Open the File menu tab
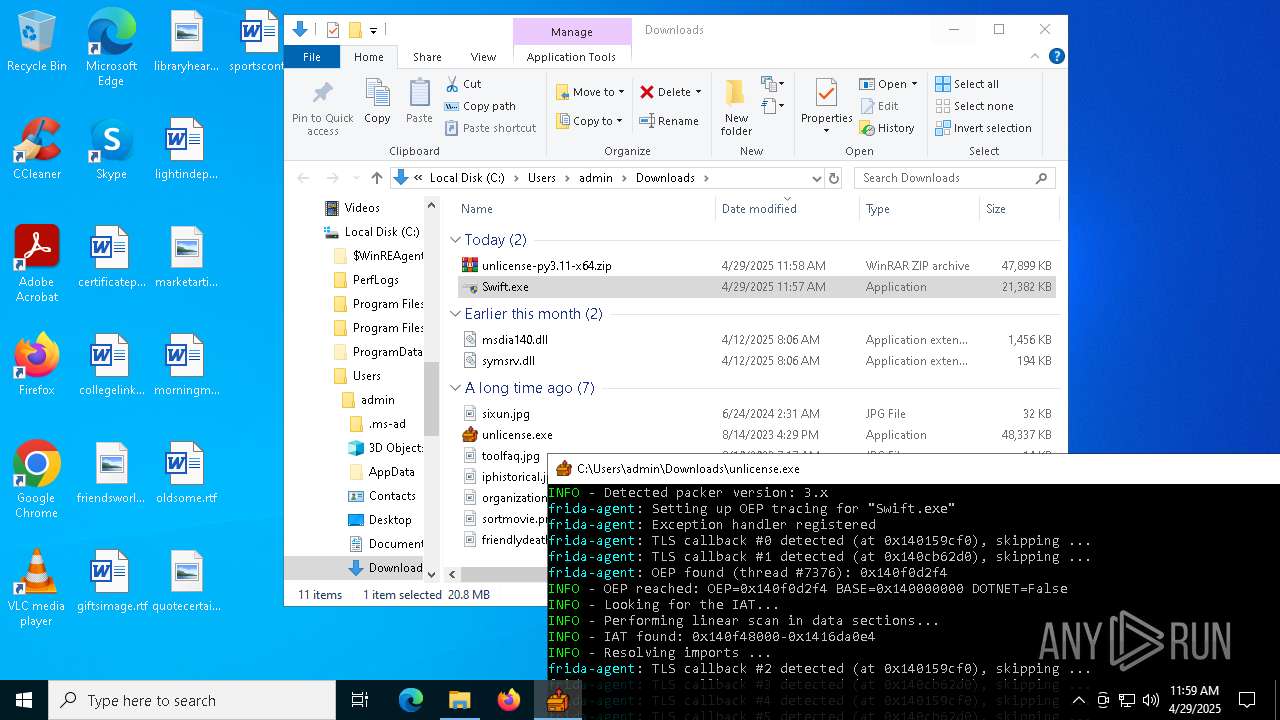The width and height of the screenshot is (1280, 720). [x=312, y=57]
